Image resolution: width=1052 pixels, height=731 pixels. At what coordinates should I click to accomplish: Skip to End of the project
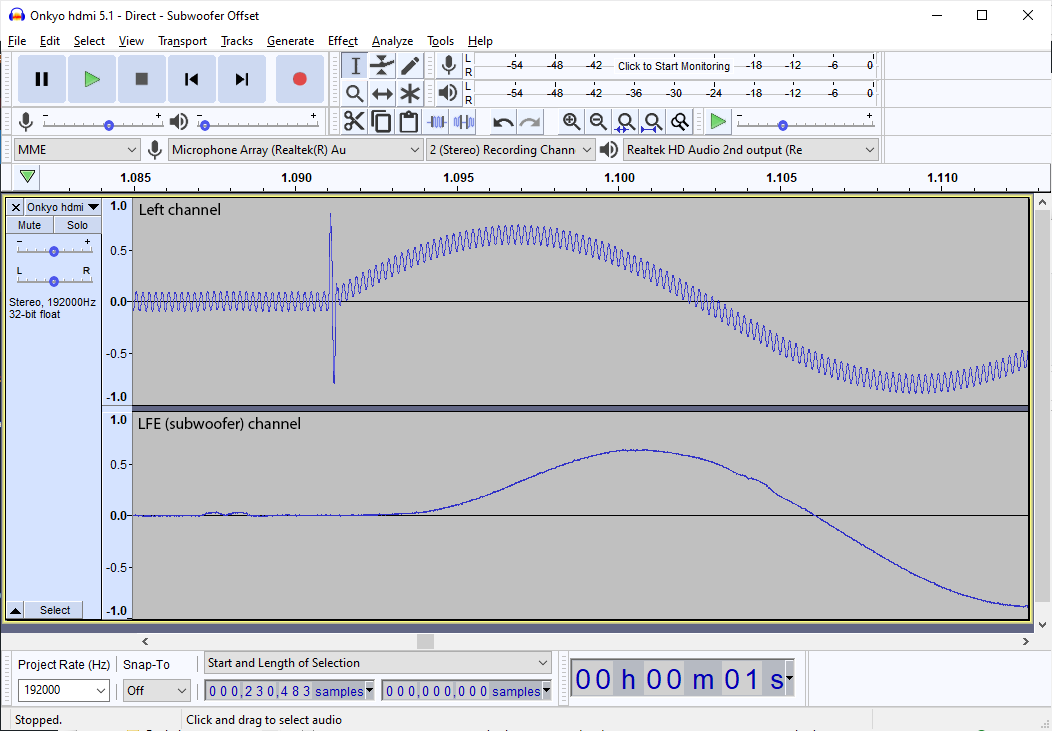click(242, 79)
